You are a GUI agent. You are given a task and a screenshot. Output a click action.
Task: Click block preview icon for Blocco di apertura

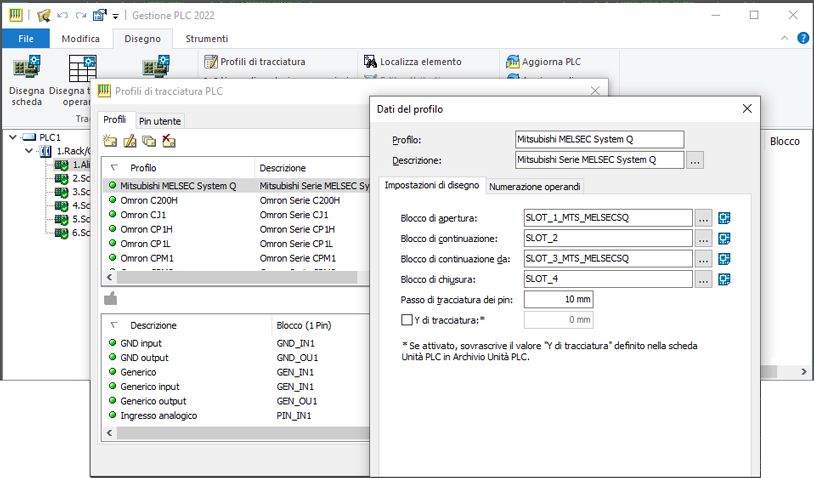point(725,218)
